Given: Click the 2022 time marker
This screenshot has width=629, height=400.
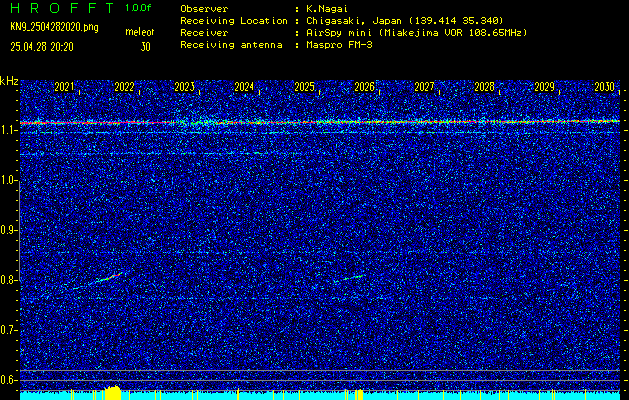Looking at the screenshot, I should click(124, 87).
